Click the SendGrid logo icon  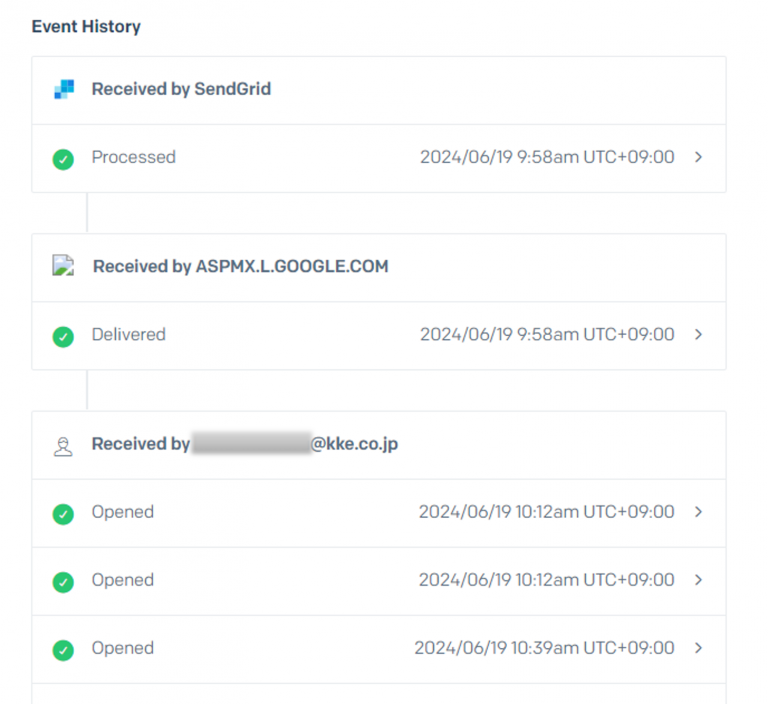(64, 89)
